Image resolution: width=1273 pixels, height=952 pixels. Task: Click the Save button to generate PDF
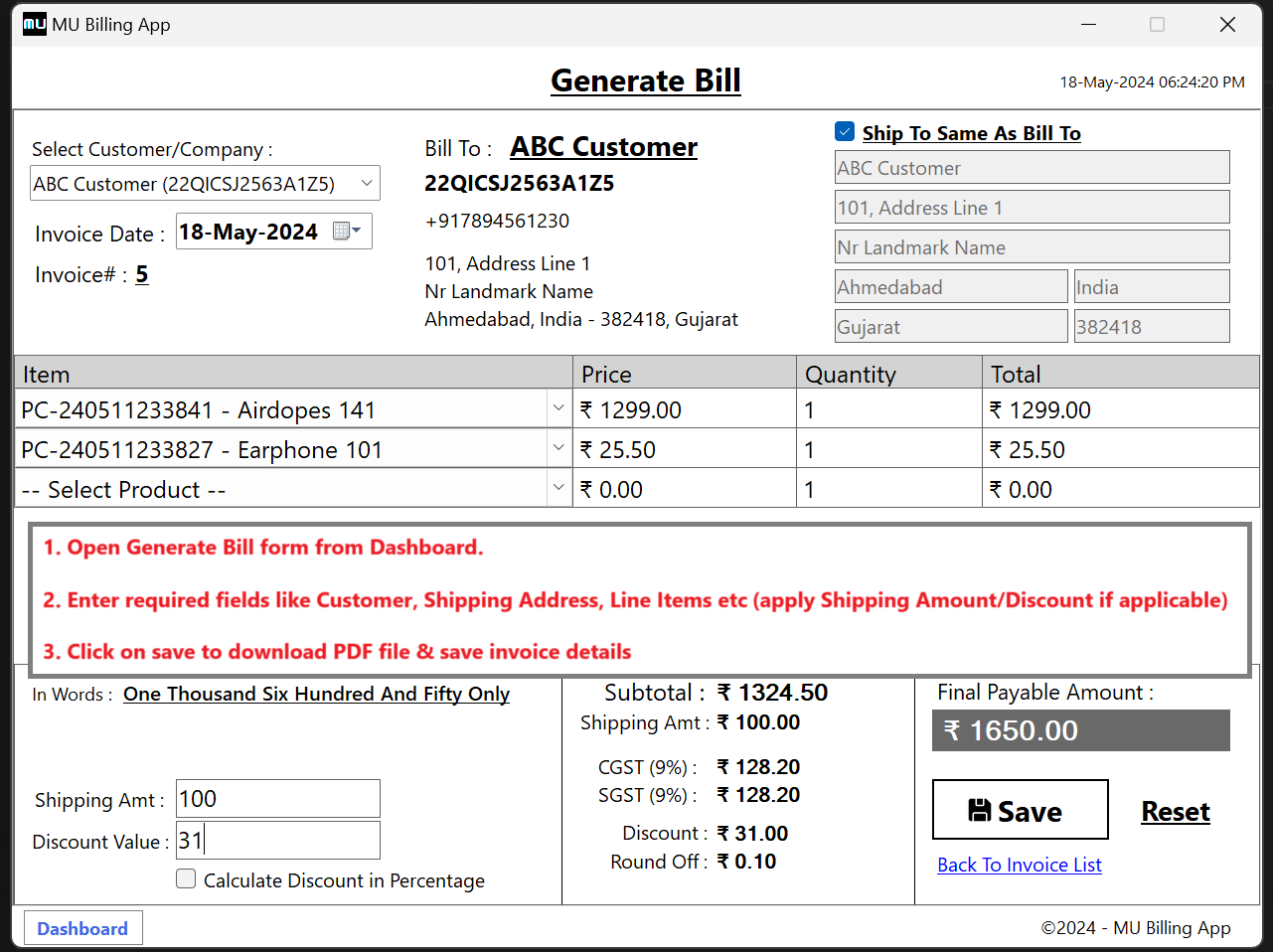(1020, 809)
